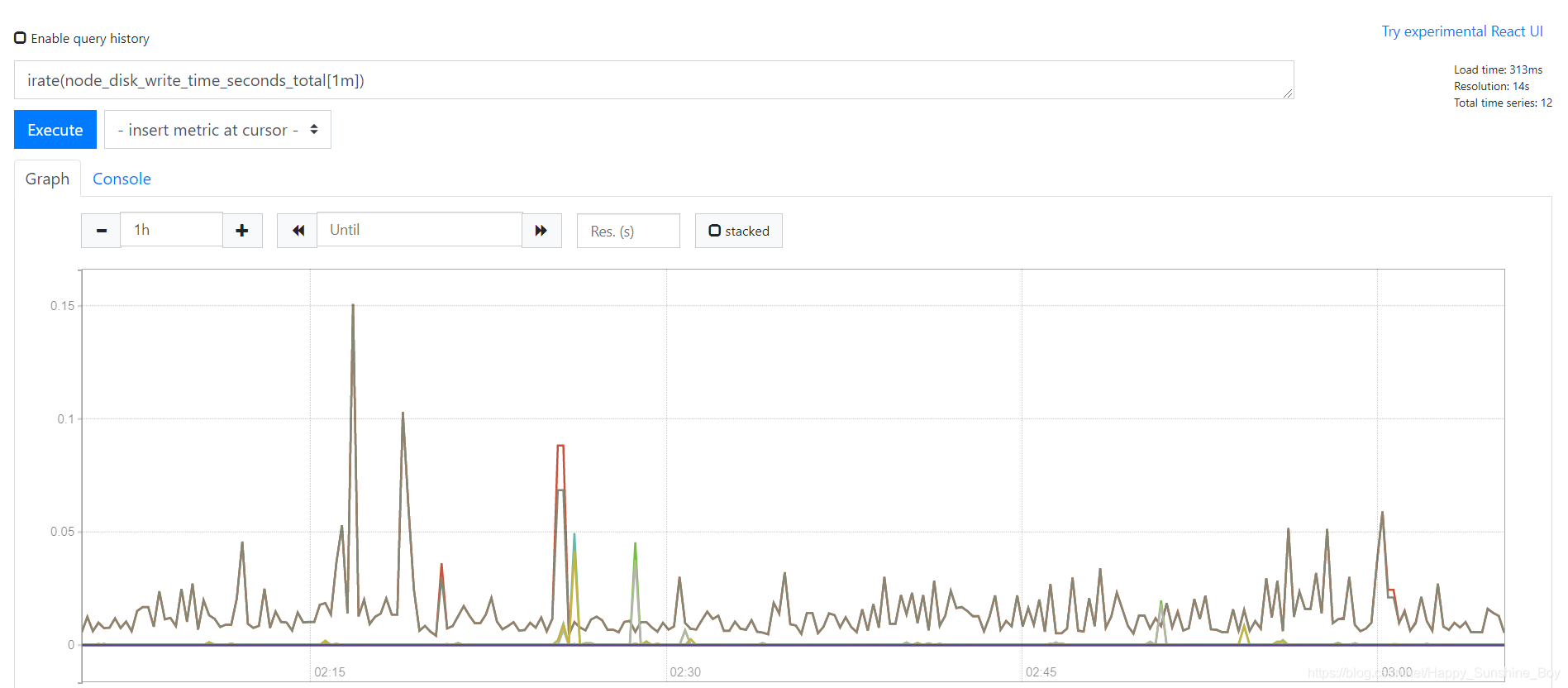The width and height of the screenshot is (1568, 688).
Task: Open the Try experimental React UI link
Action: (x=1462, y=31)
